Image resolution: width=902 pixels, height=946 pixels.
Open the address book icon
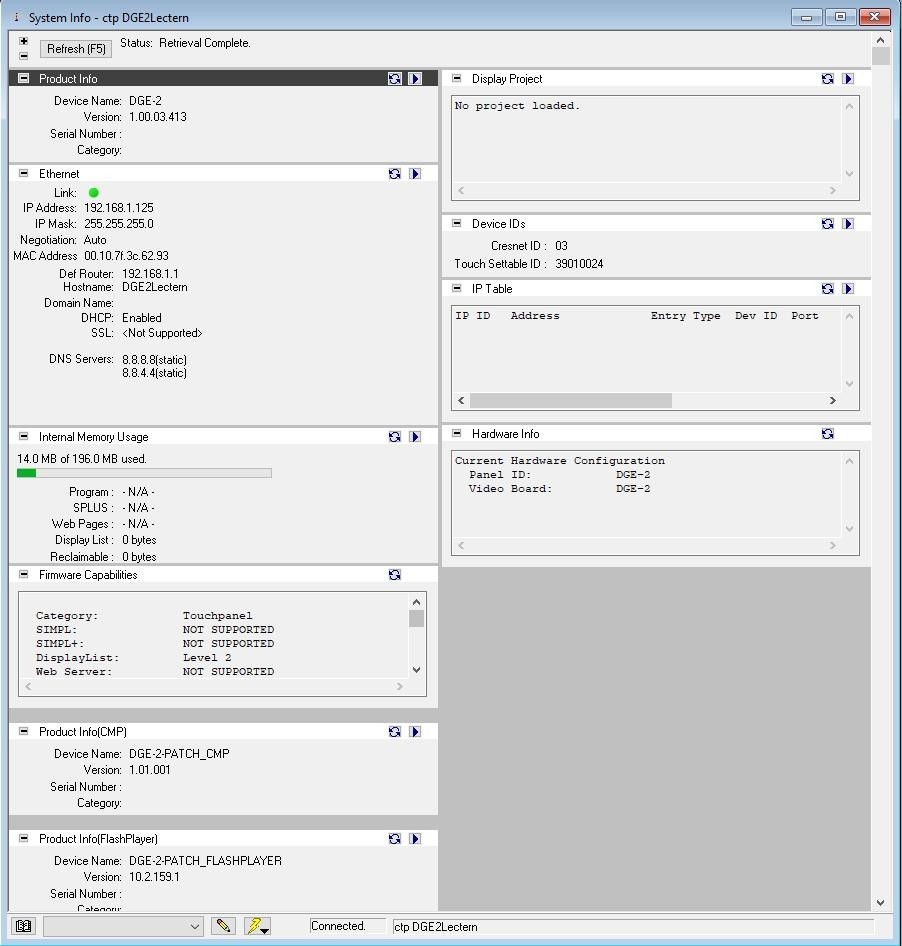[24, 925]
